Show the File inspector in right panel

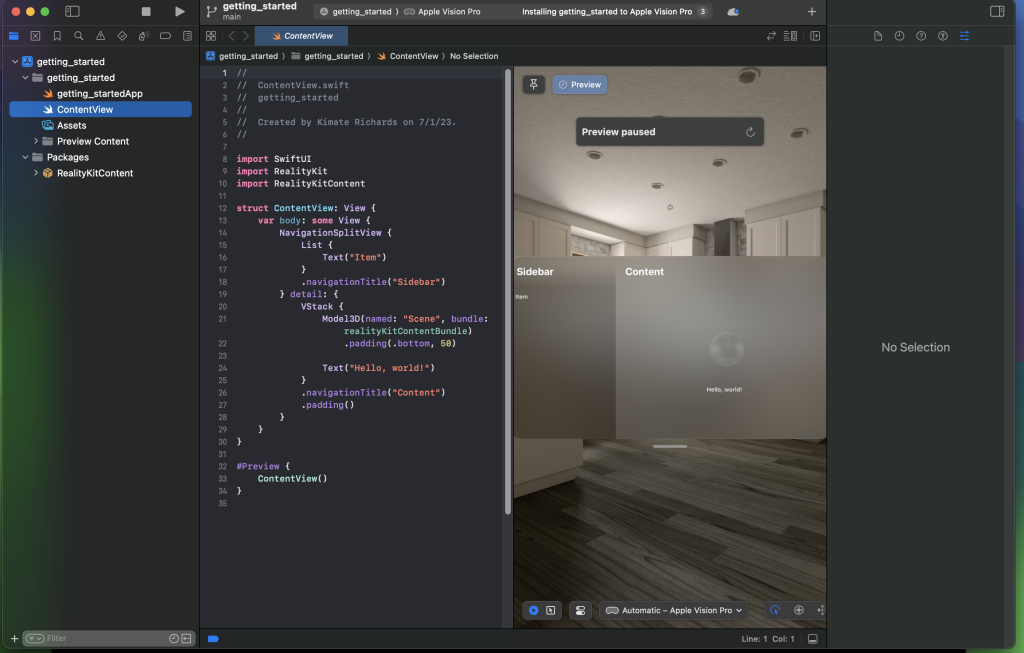(x=879, y=35)
